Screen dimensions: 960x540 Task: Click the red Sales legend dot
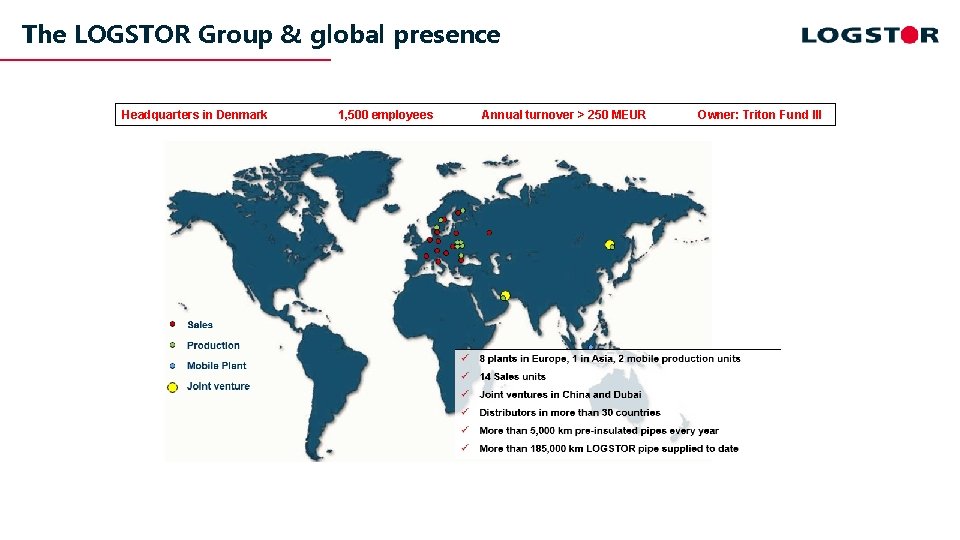[x=173, y=324]
